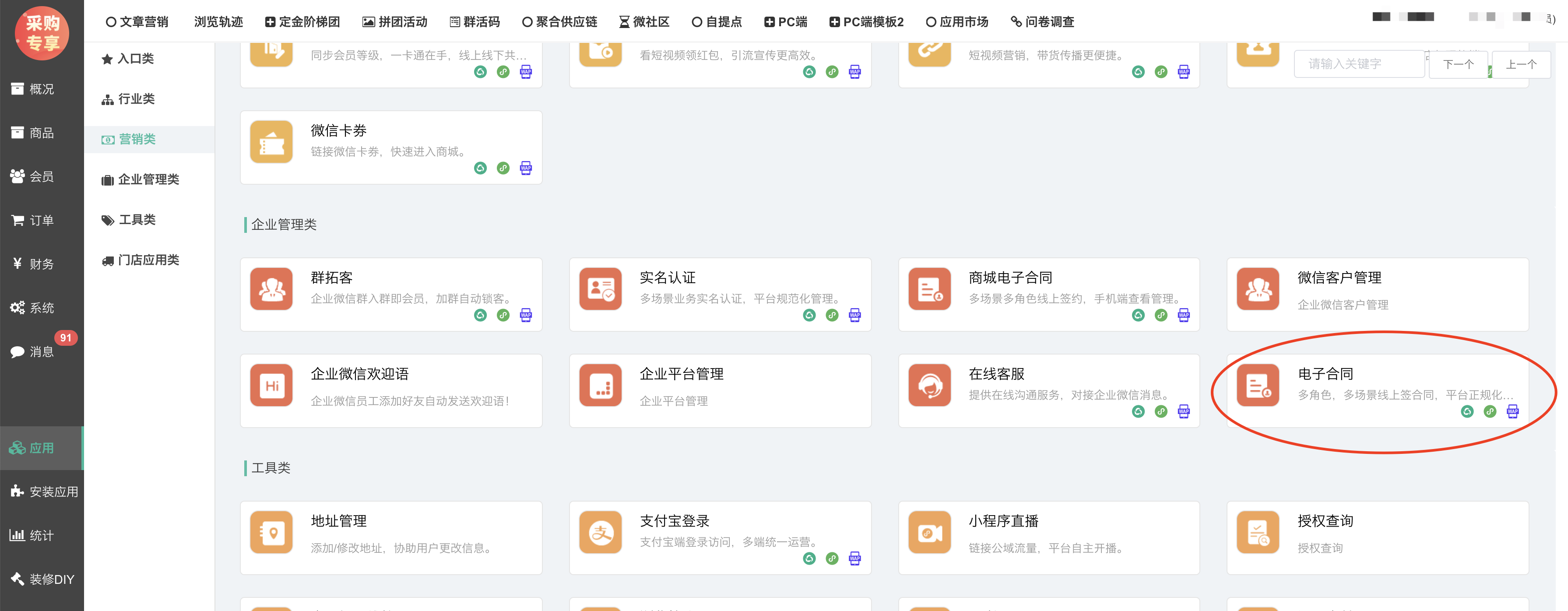Select 企业管理类 category
Image resolution: width=1568 pixels, height=611 pixels.
point(148,179)
